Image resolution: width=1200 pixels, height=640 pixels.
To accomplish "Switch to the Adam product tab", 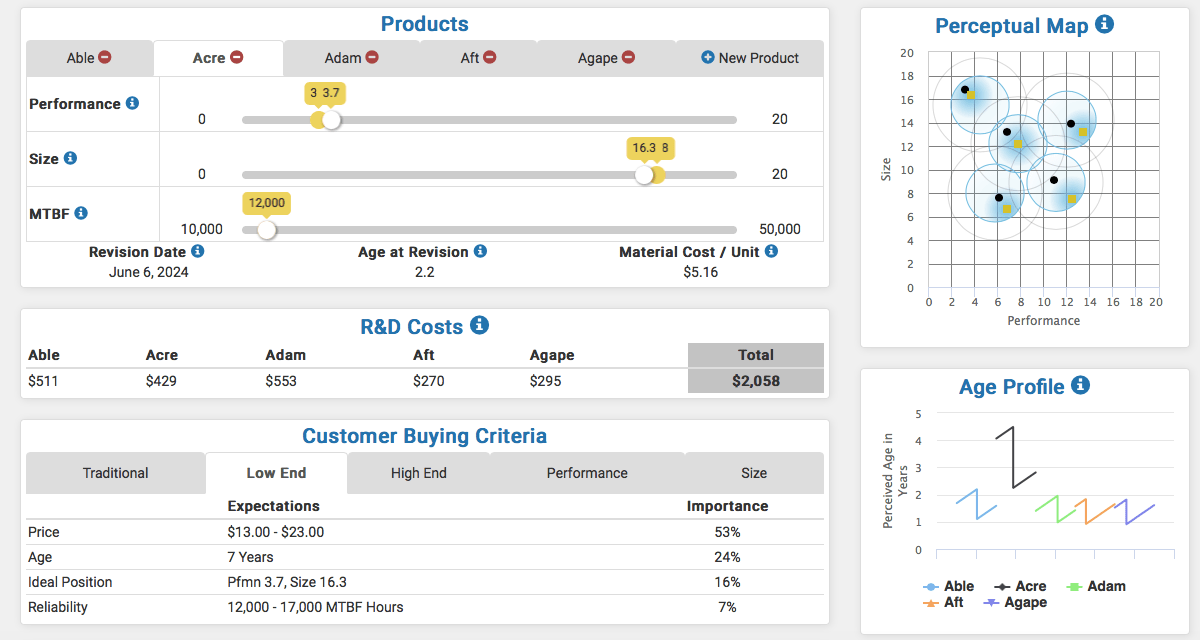I will pyautogui.click(x=343, y=58).
